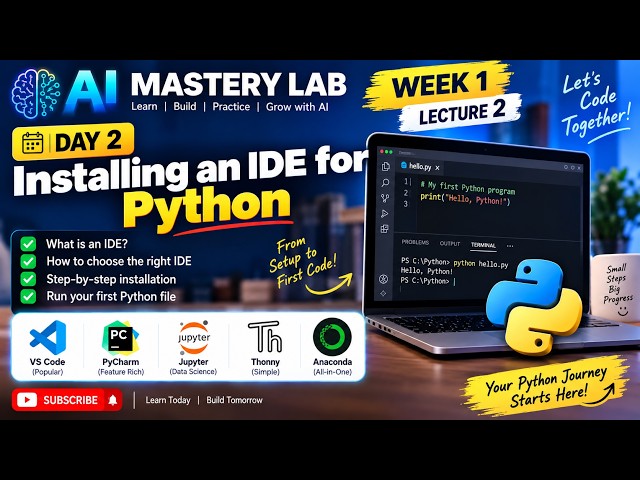This screenshot has width=640, height=480.
Task: Click the How to choose the right IDE text
Action: pyautogui.click(x=119, y=261)
